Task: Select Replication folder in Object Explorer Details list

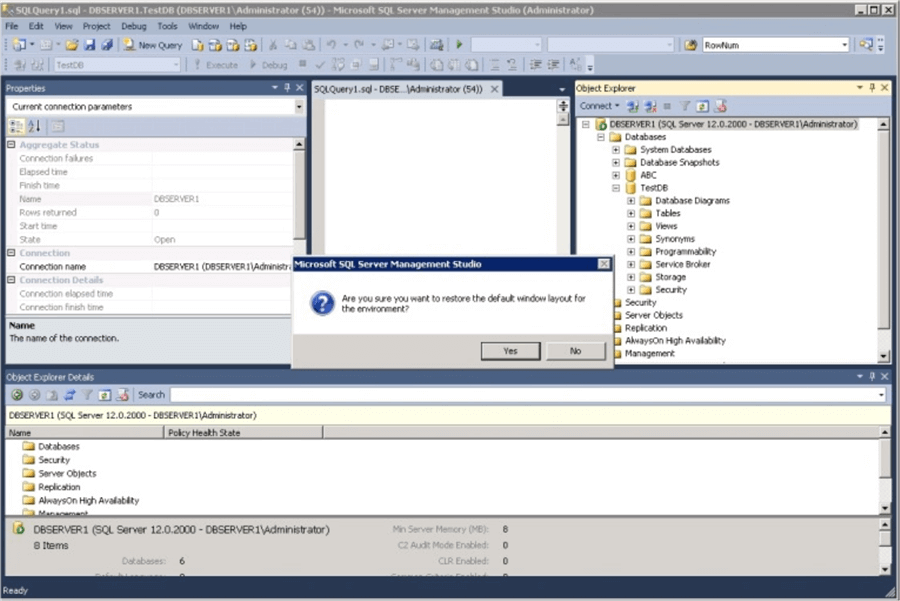Action: pyautogui.click(x=59, y=487)
